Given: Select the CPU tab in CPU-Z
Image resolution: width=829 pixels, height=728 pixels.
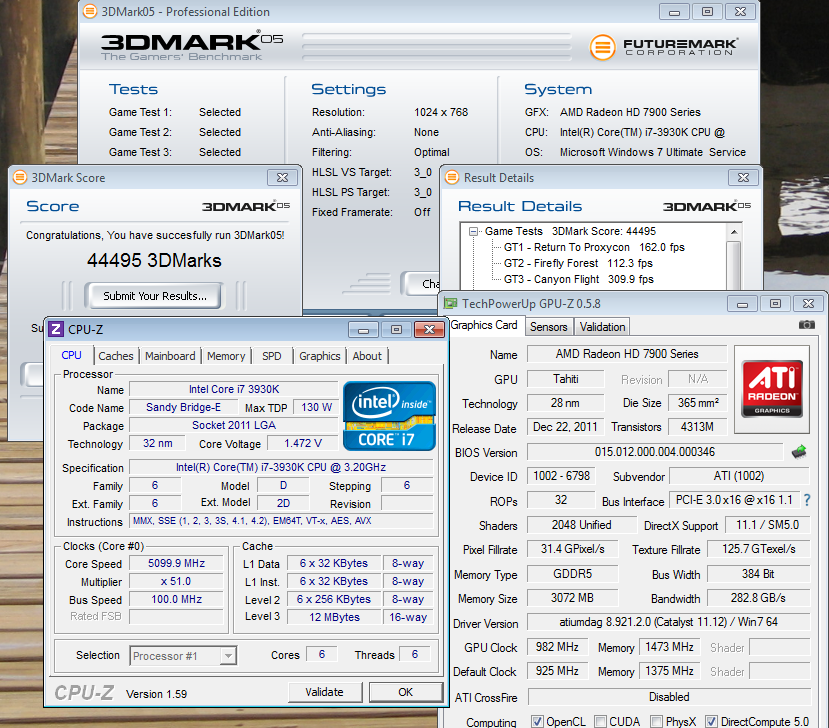Looking at the screenshot, I should pyautogui.click(x=71, y=355).
